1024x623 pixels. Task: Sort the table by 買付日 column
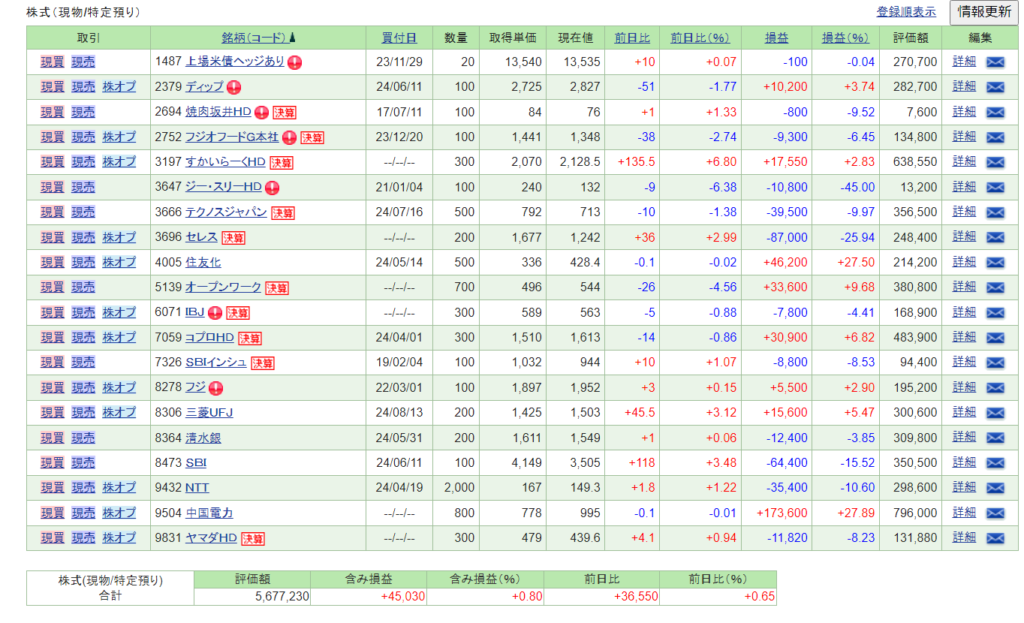pyautogui.click(x=399, y=38)
